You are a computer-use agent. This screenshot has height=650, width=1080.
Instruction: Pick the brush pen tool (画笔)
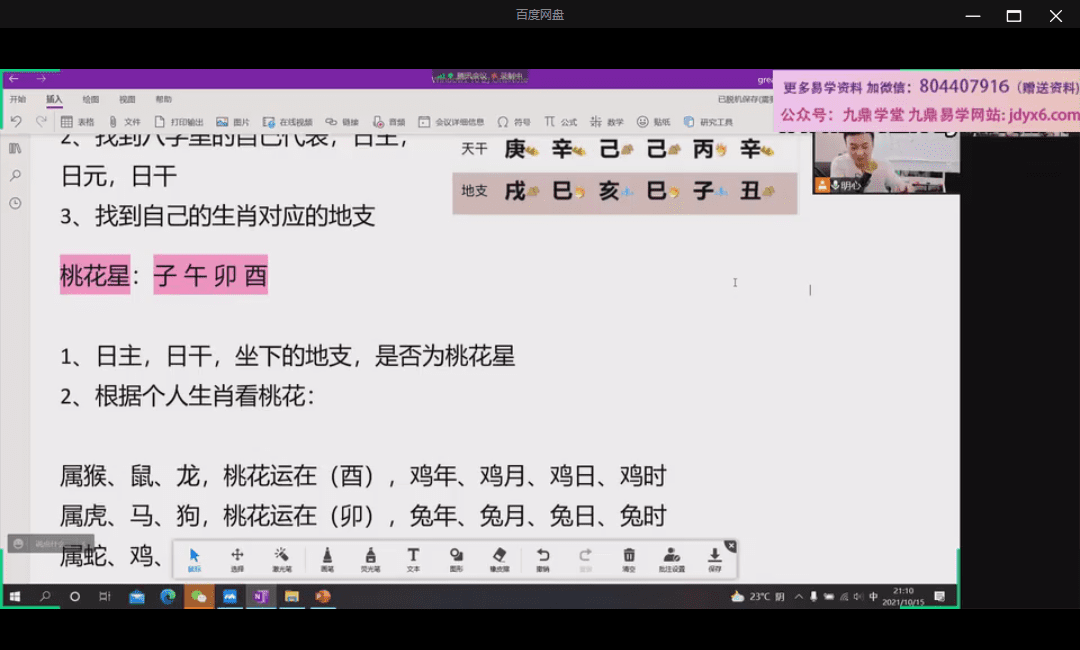327,558
